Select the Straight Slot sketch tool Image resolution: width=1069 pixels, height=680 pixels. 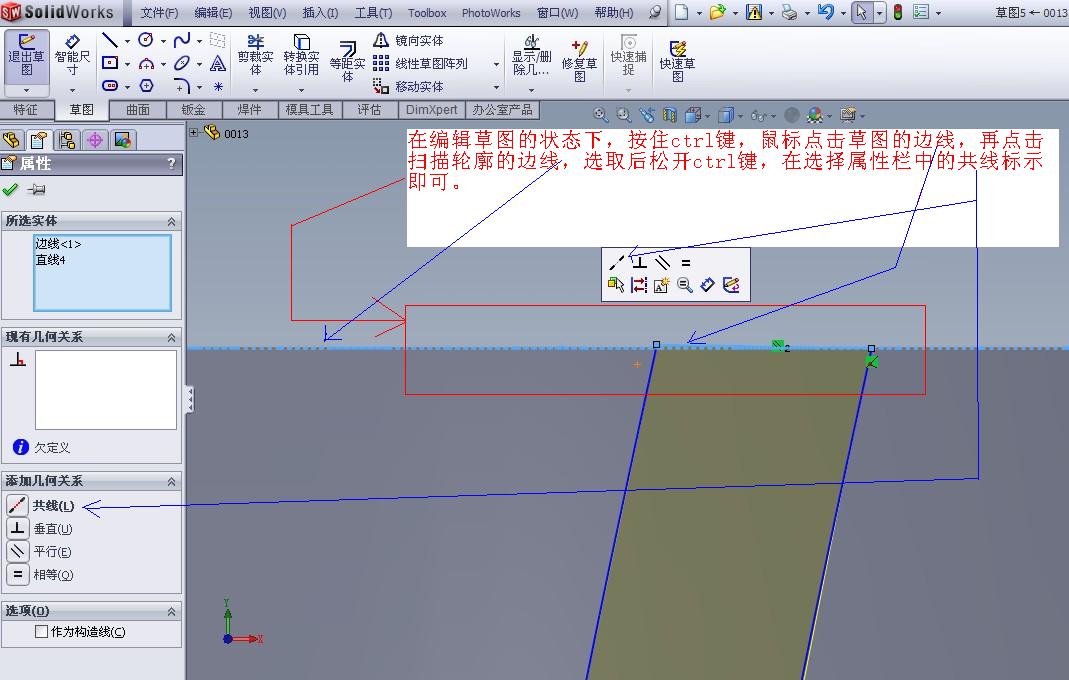(110, 86)
